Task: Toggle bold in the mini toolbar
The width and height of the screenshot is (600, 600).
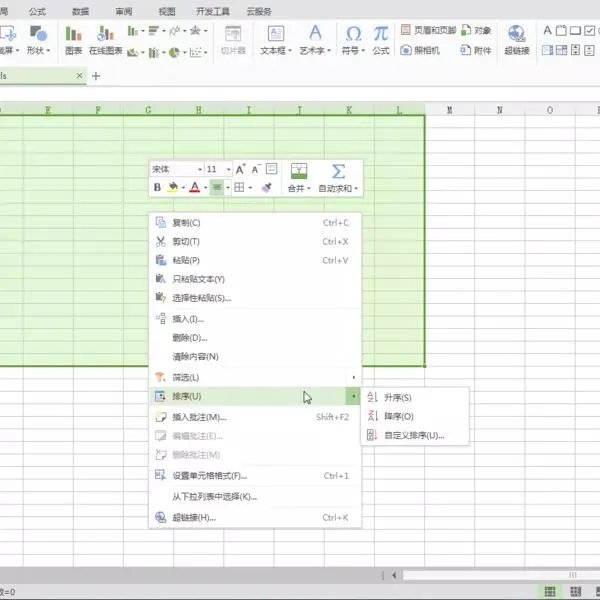Action: [157, 187]
